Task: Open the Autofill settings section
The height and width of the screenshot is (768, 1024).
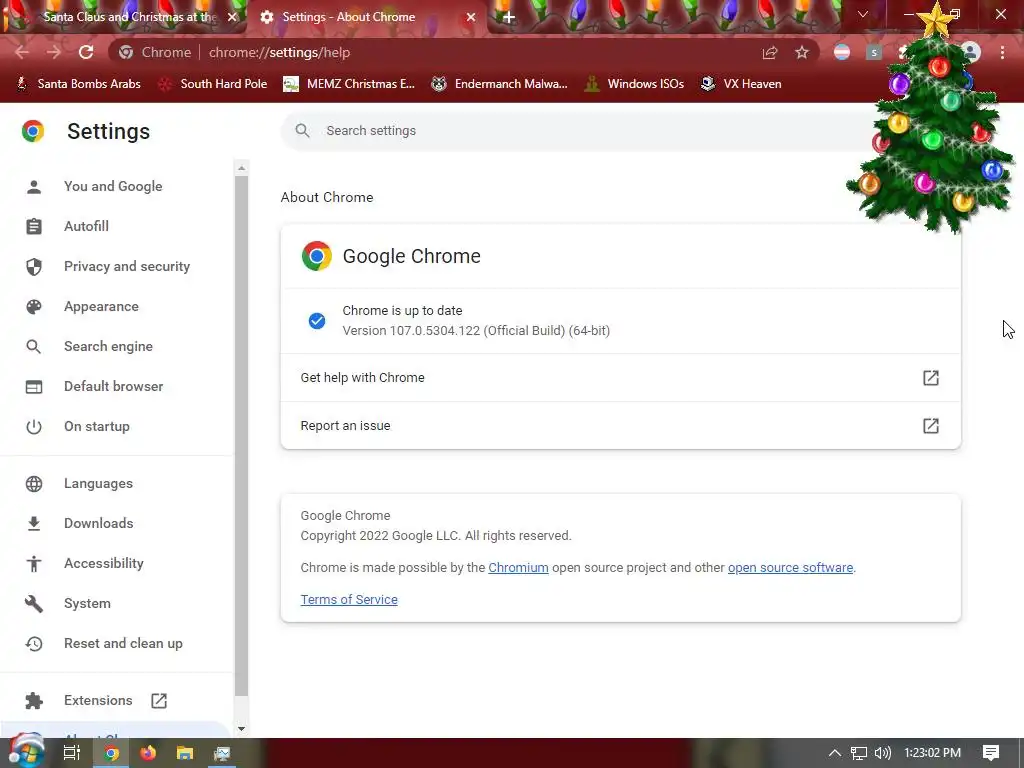Action: click(86, 226)
